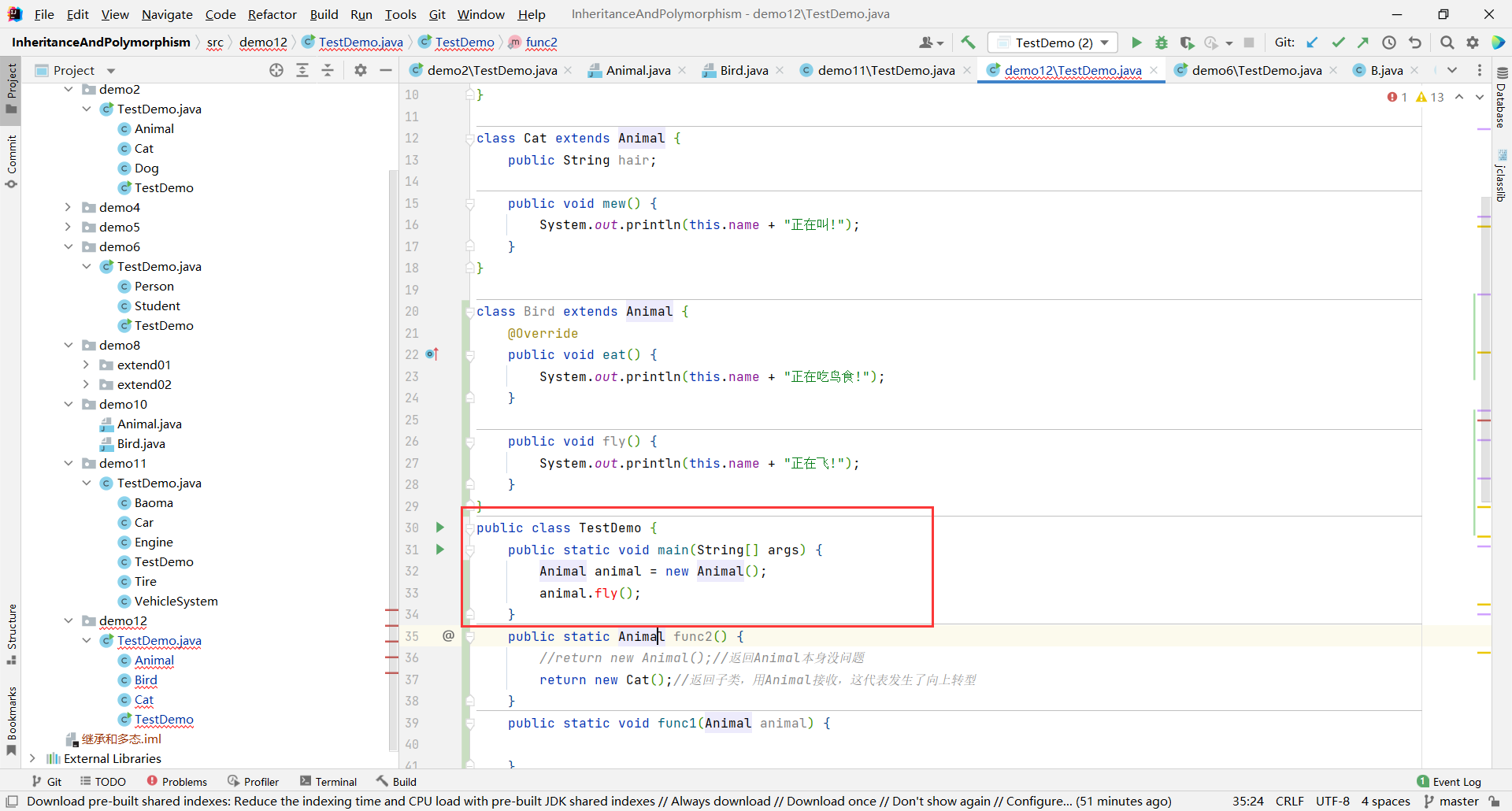
Task: Click Run with Coverage icon
Action: [x=1187, y=43]
